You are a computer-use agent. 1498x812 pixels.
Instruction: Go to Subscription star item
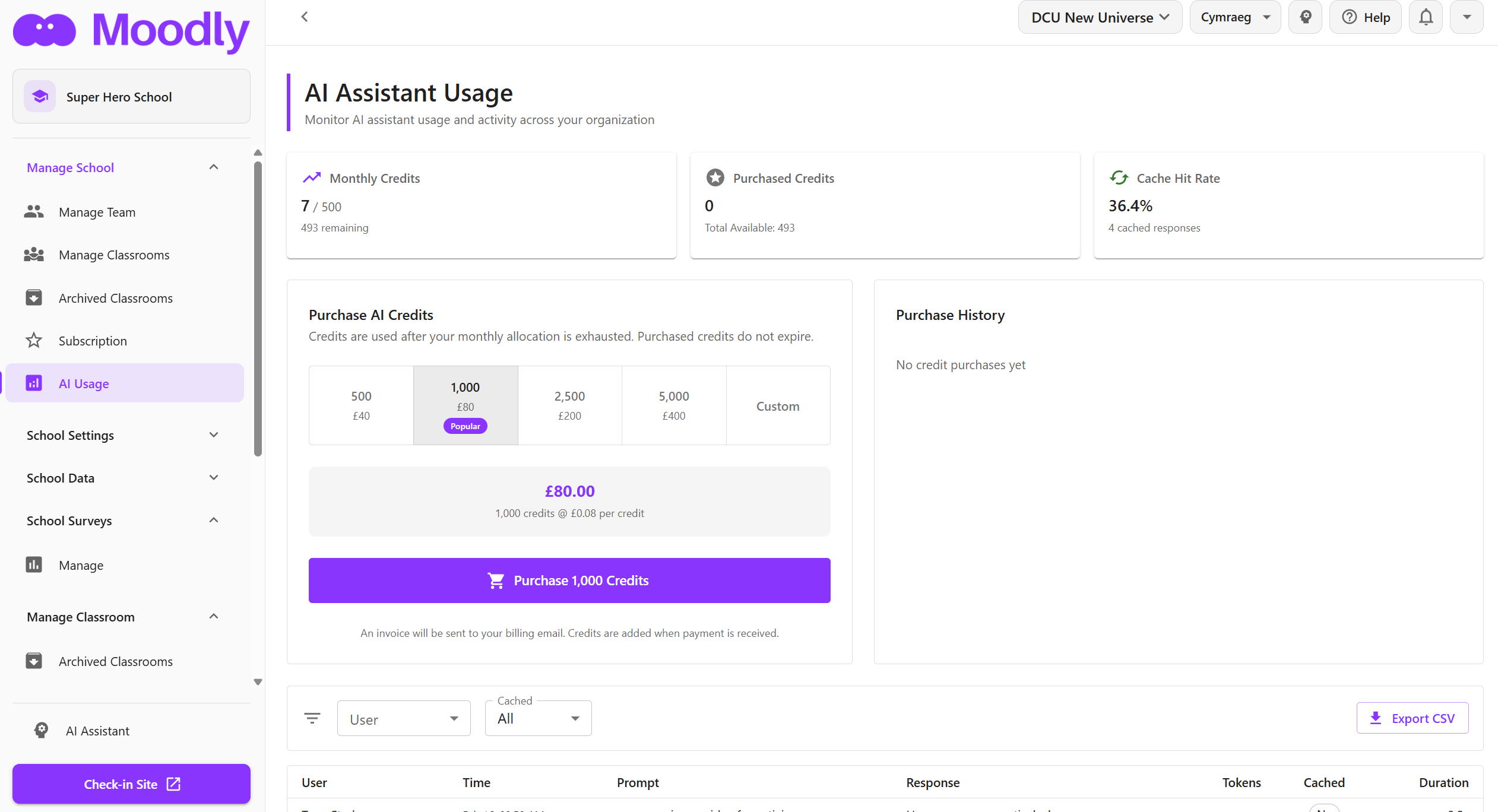(93, 341)
